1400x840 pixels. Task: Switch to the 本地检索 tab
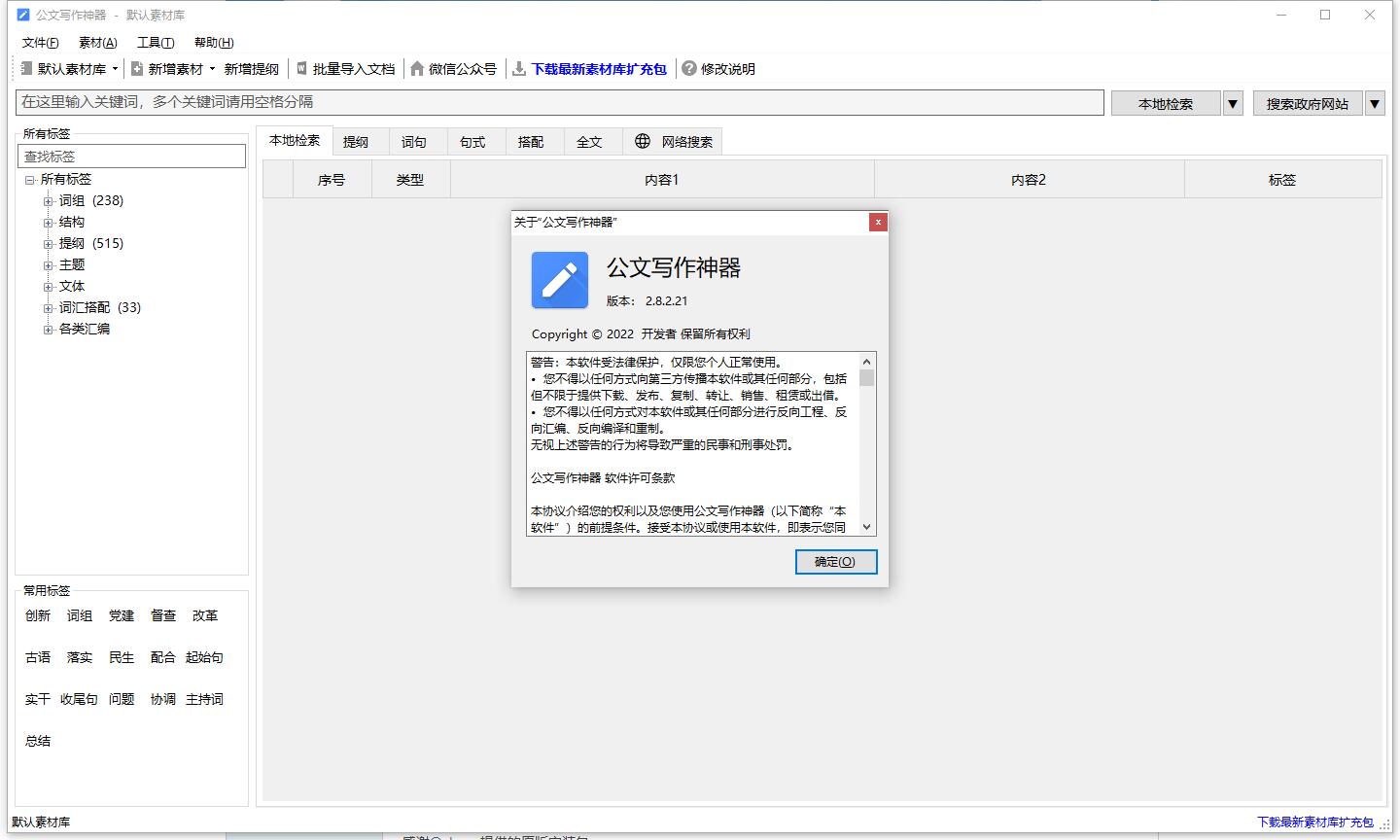(x=295, y=140)
